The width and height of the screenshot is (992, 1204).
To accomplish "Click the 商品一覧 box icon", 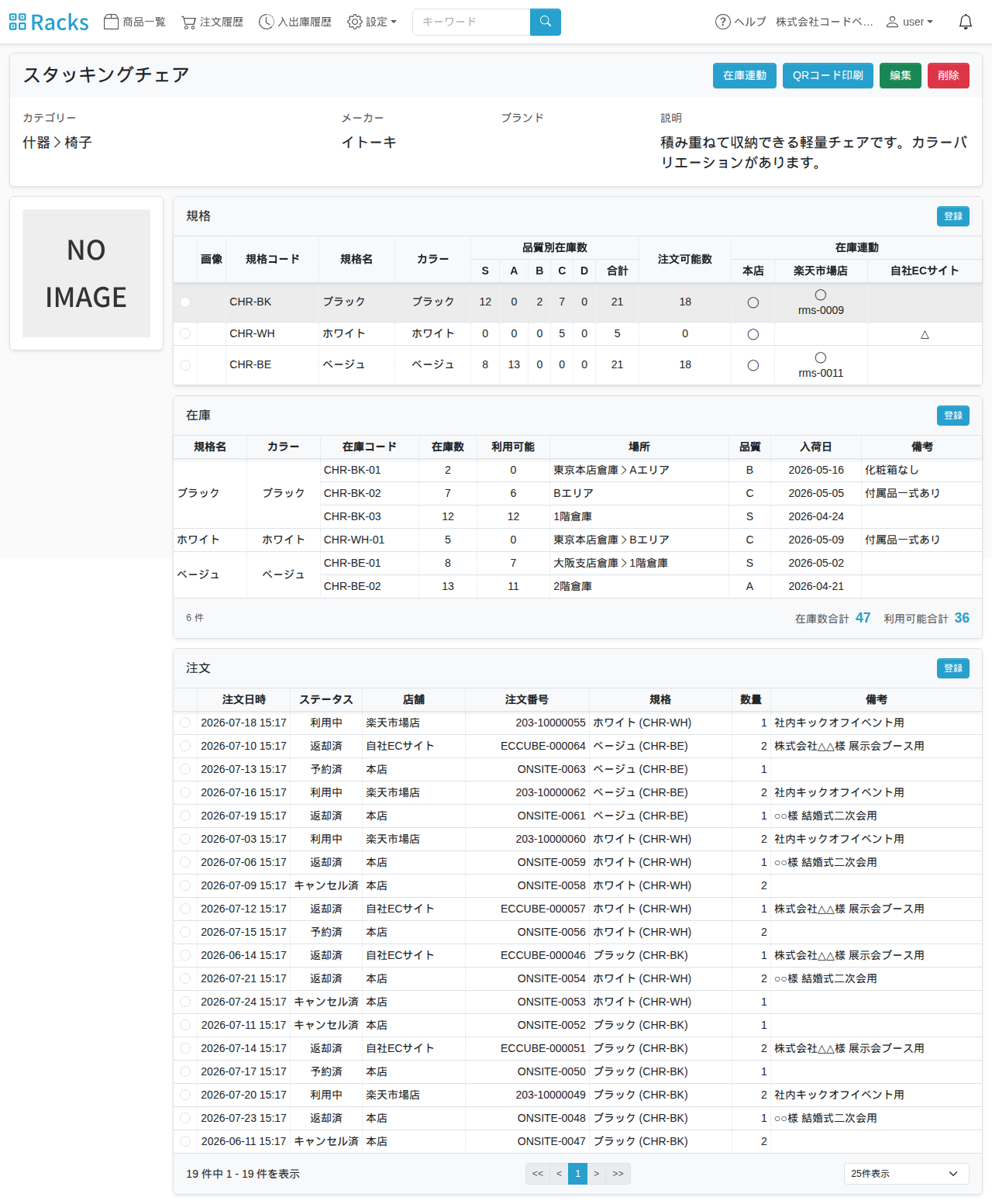I will click(x=112, y=22).
